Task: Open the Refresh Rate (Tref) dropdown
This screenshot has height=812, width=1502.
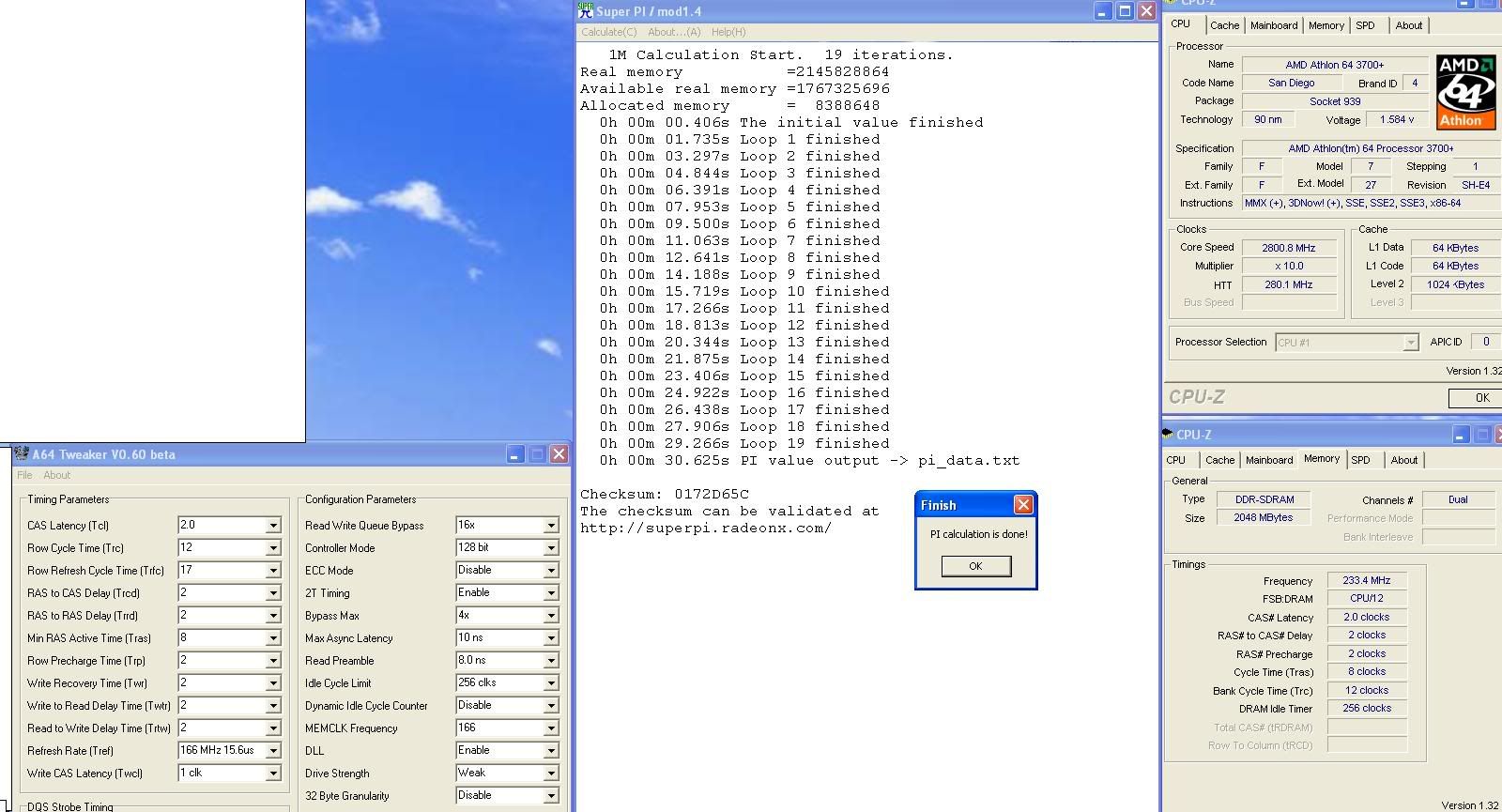Action: (x=273, y=751)
